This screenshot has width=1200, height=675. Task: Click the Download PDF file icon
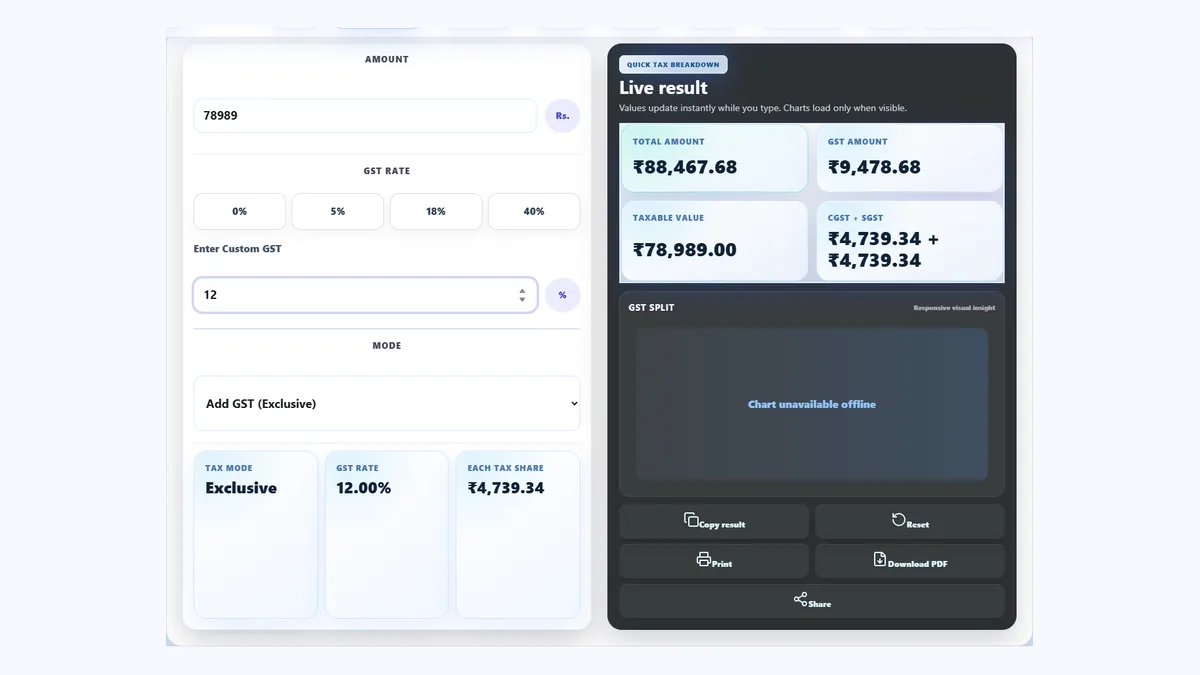pos(880,559)
